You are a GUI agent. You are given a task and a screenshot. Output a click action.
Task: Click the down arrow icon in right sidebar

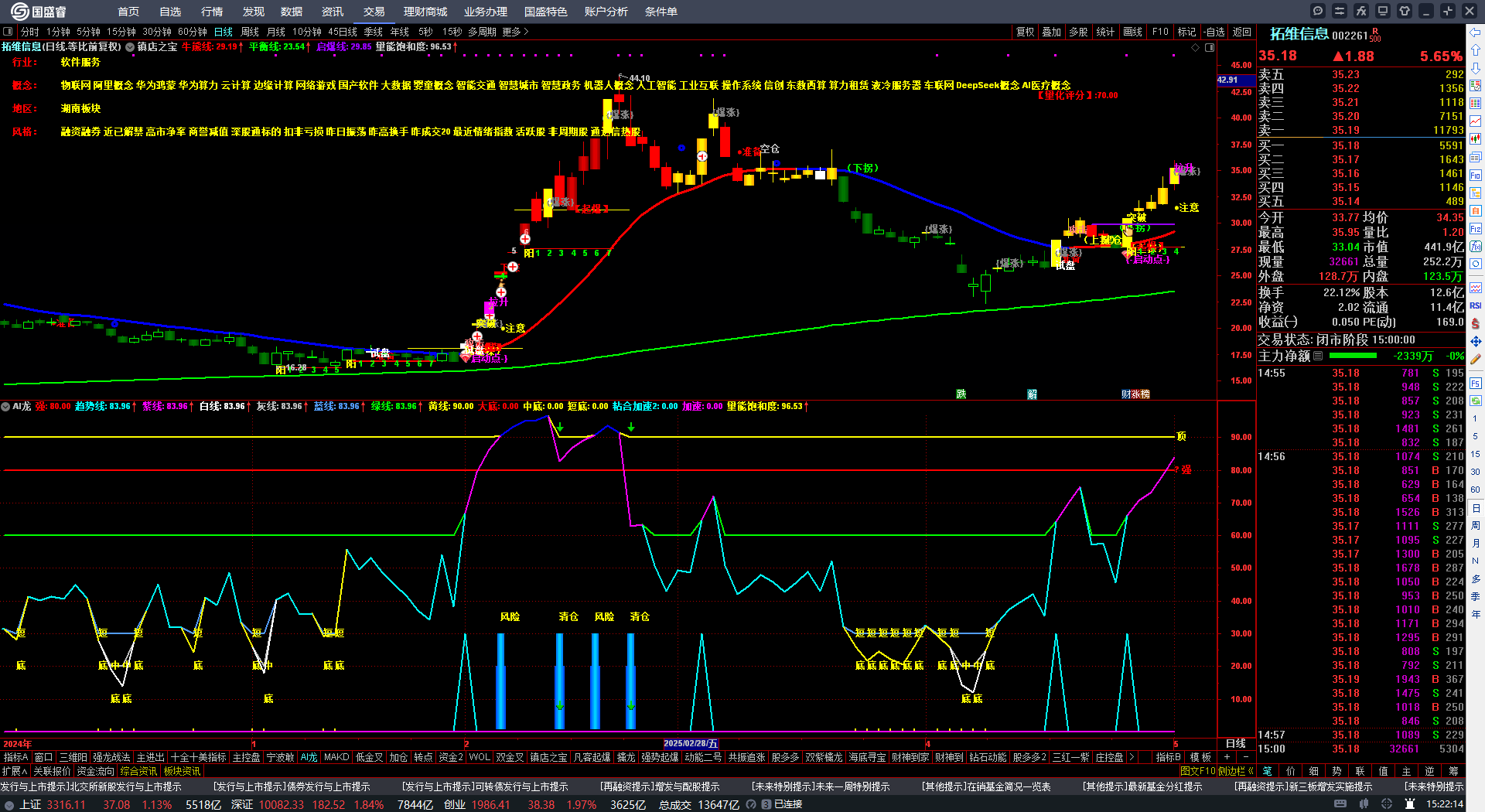click(x=1476, y=68)
